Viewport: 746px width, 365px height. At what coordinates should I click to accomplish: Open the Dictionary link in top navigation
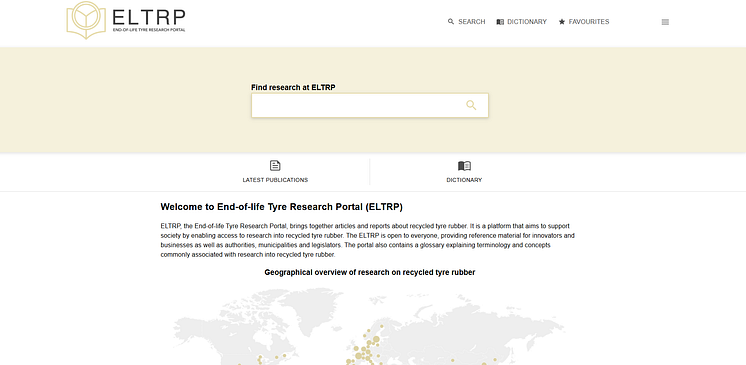(521, 22)
